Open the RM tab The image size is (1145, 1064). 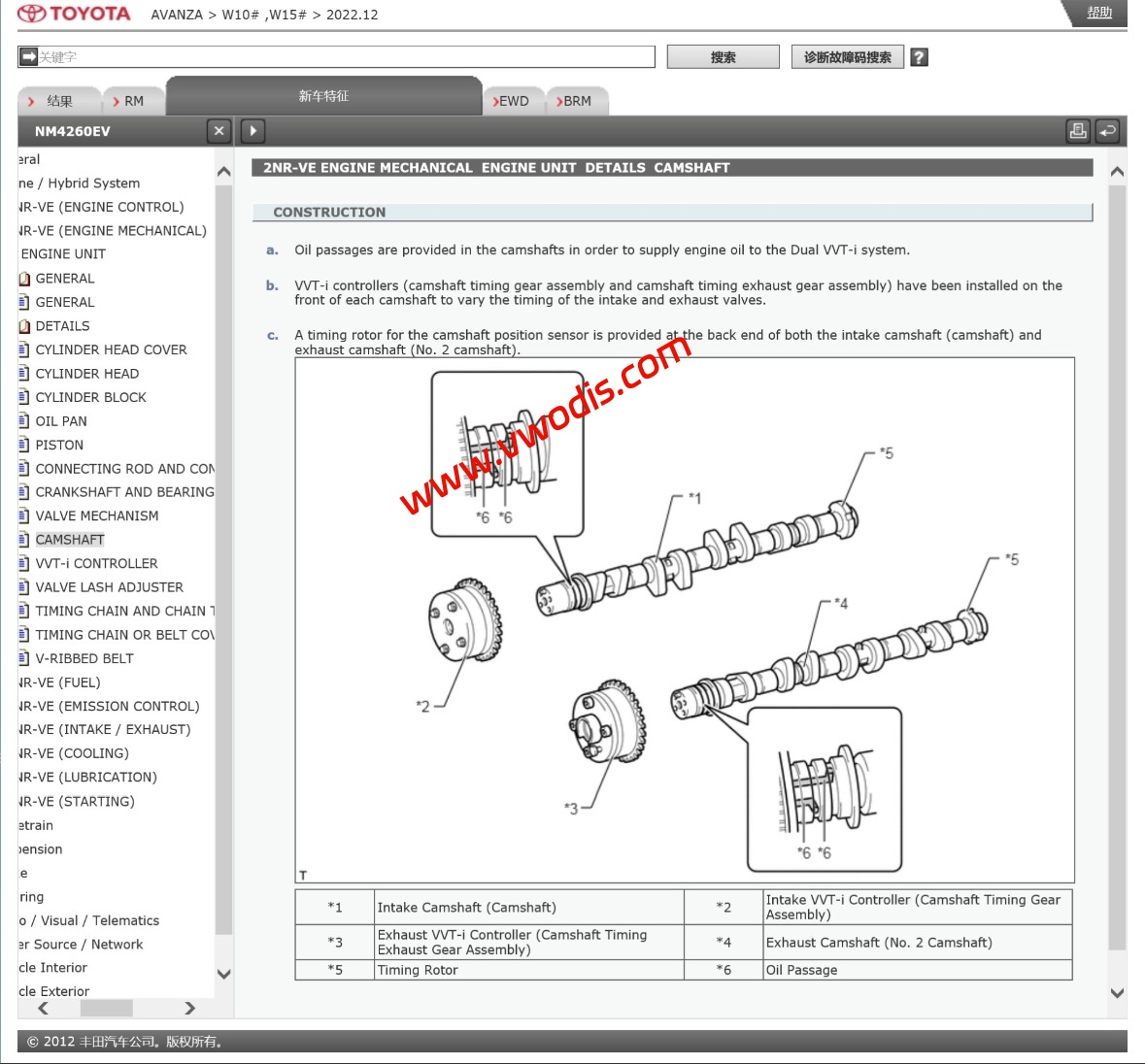128,101
